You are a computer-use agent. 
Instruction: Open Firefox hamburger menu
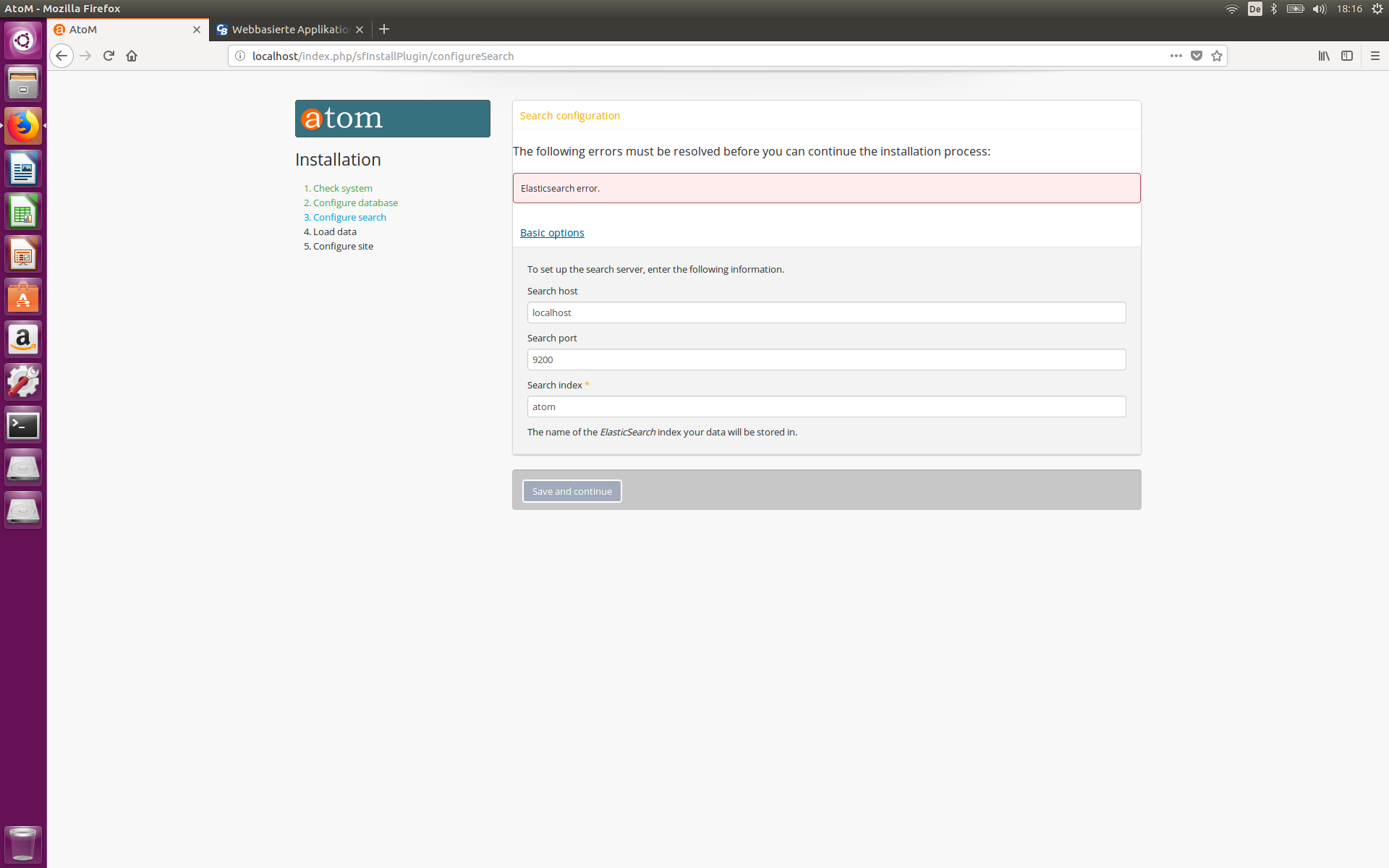pos(1375,56)
